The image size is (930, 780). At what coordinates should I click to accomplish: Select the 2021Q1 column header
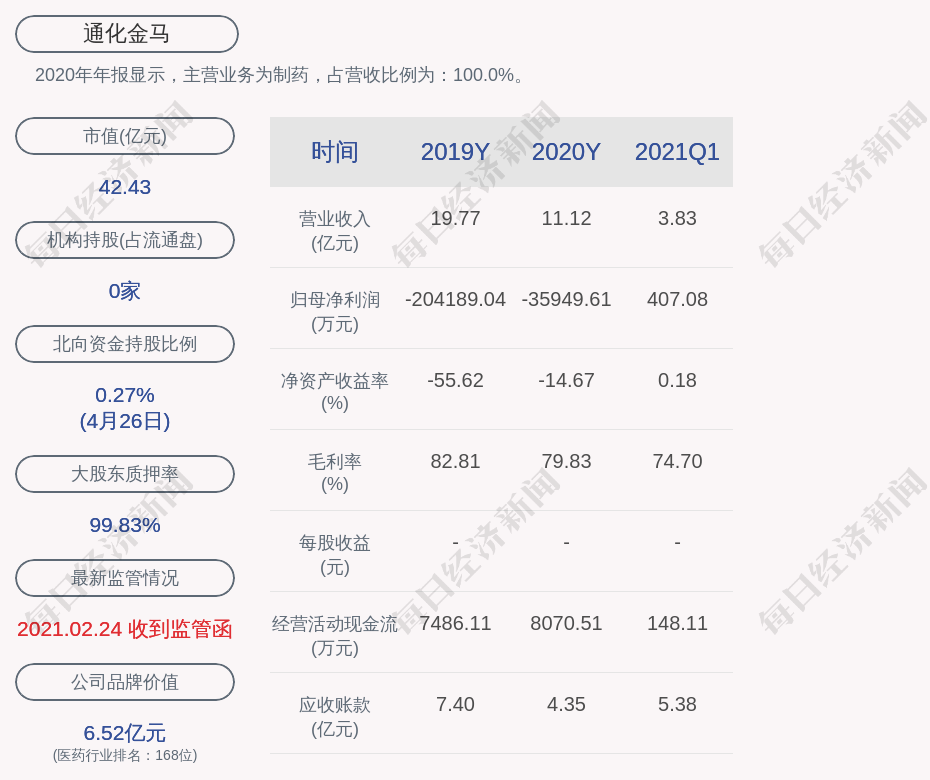point(677,152)
